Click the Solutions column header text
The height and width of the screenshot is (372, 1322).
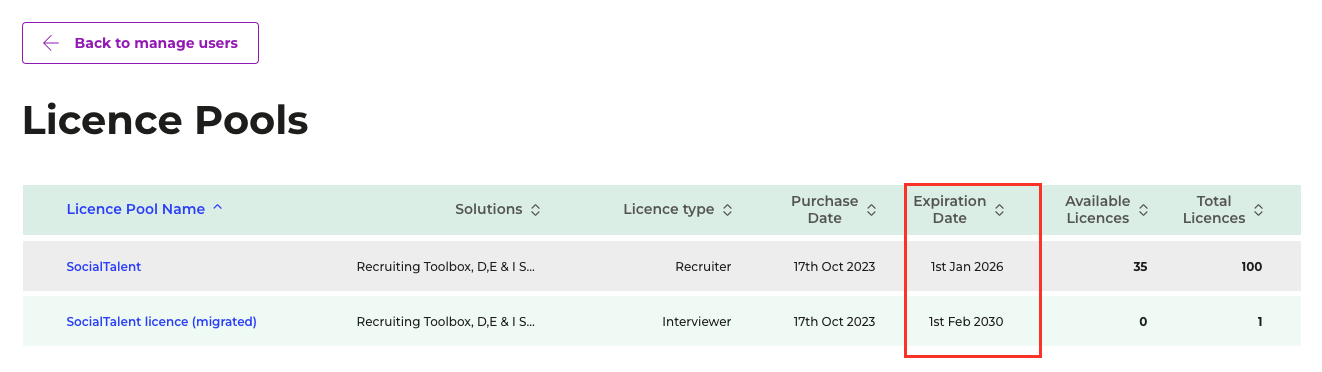(x=489, y=209)
